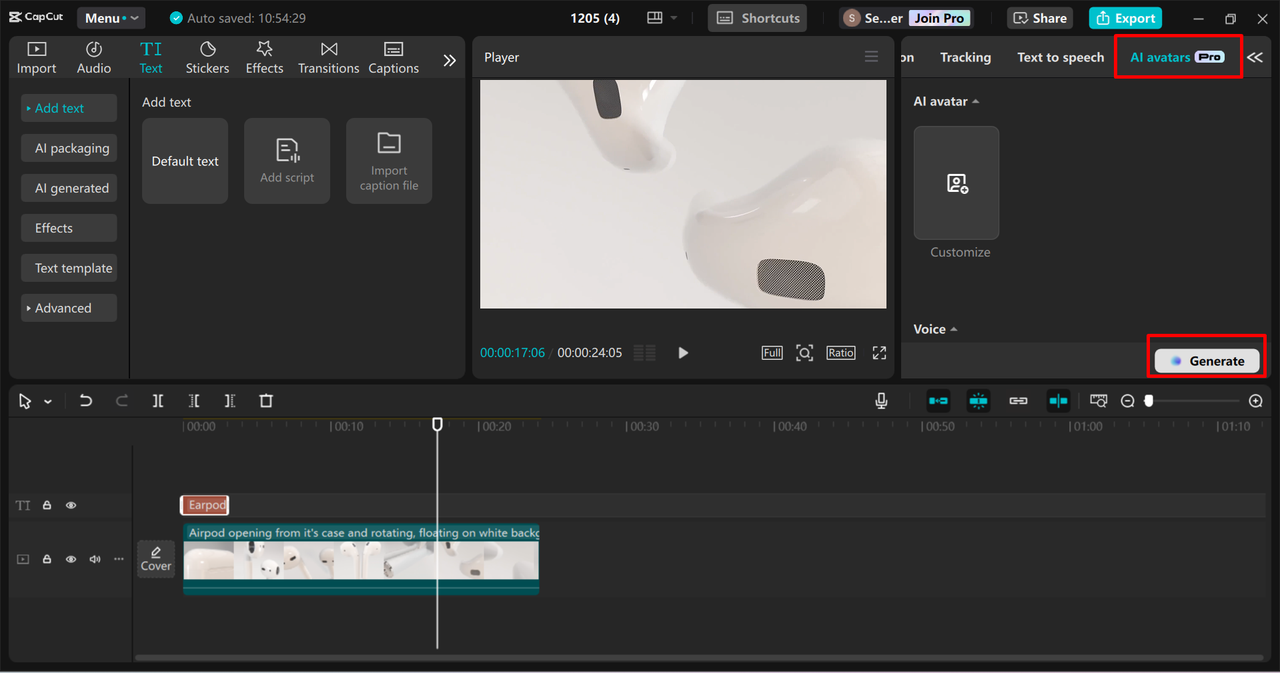Viewport: 1280px width, 673px height.
Task: Open the AI avatars tab
Action: (x=1177, y=57)
